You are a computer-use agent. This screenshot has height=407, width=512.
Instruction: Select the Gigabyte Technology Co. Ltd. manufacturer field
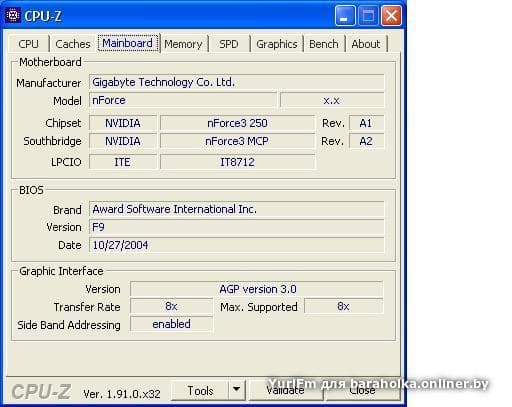237,82
